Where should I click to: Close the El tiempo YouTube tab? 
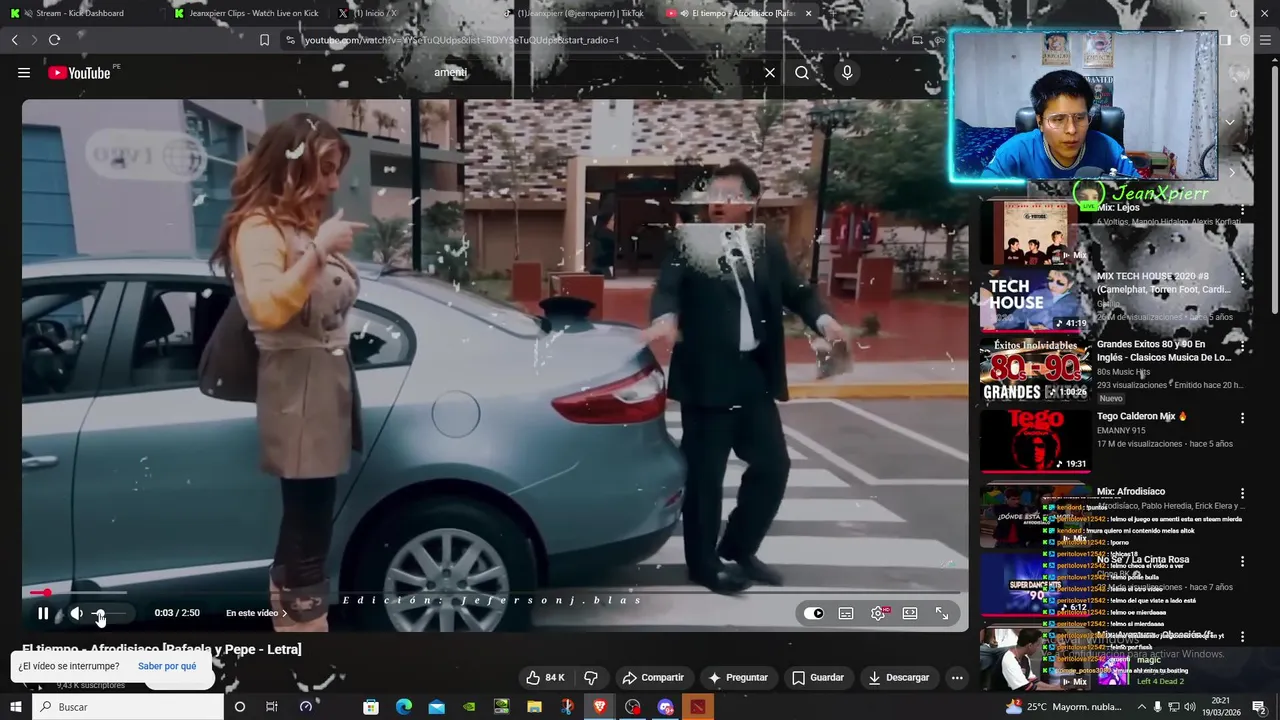pyautogui.click(x=808, y=13)
